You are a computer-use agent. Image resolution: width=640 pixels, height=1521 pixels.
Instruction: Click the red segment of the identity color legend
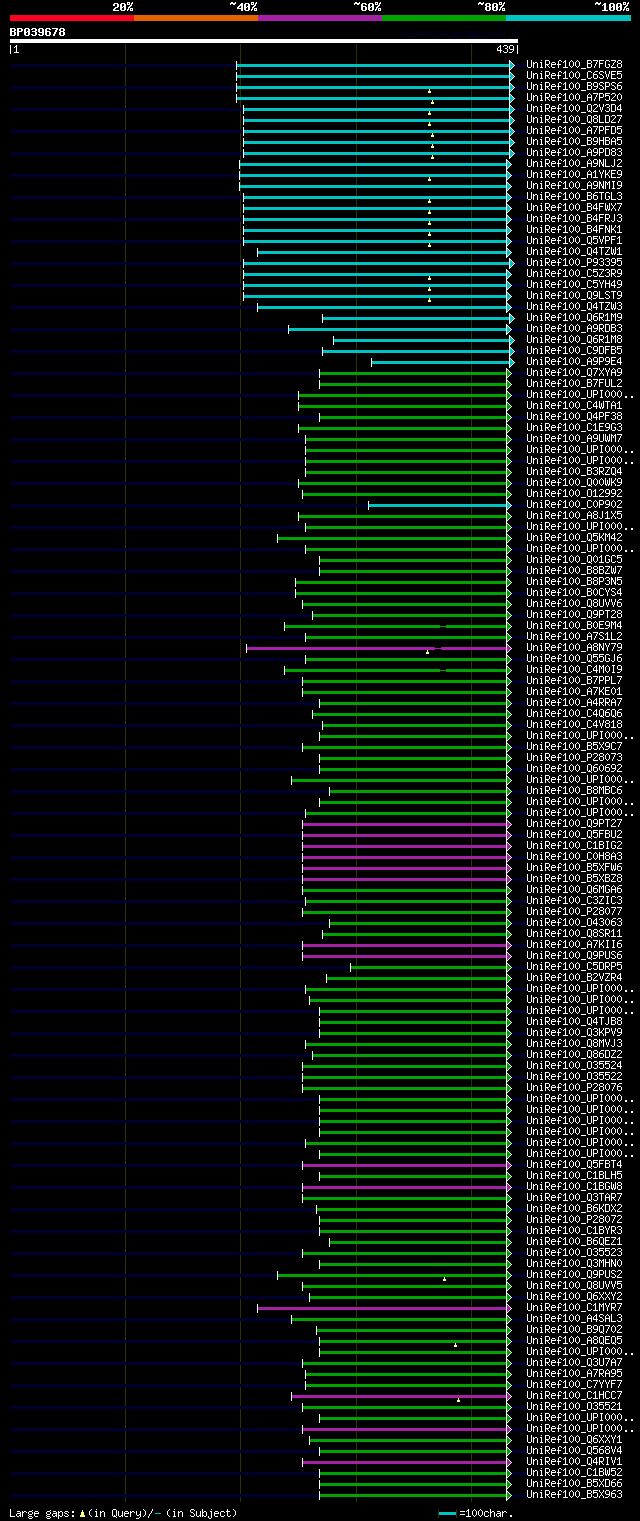[72, 18]
